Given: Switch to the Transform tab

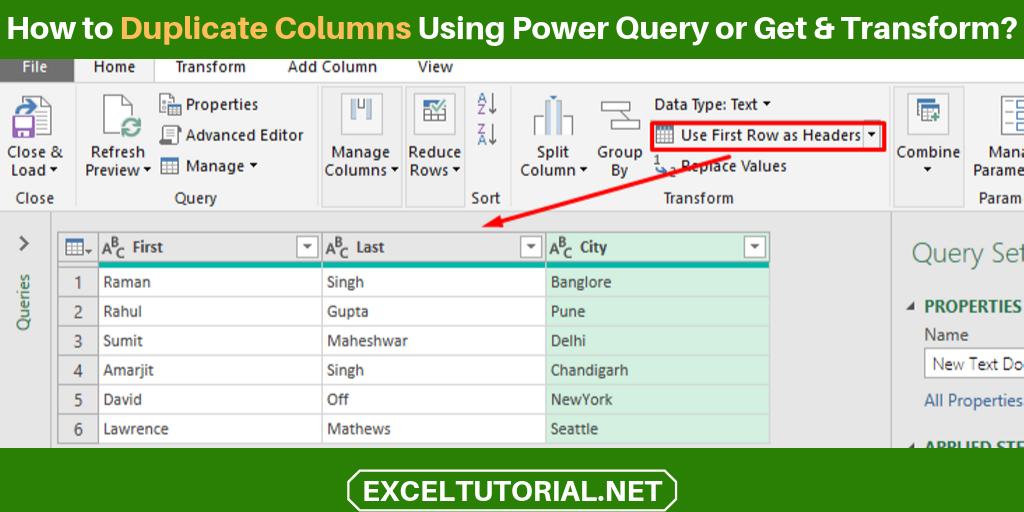Looking at the screenshot, I should coord(210,67).
